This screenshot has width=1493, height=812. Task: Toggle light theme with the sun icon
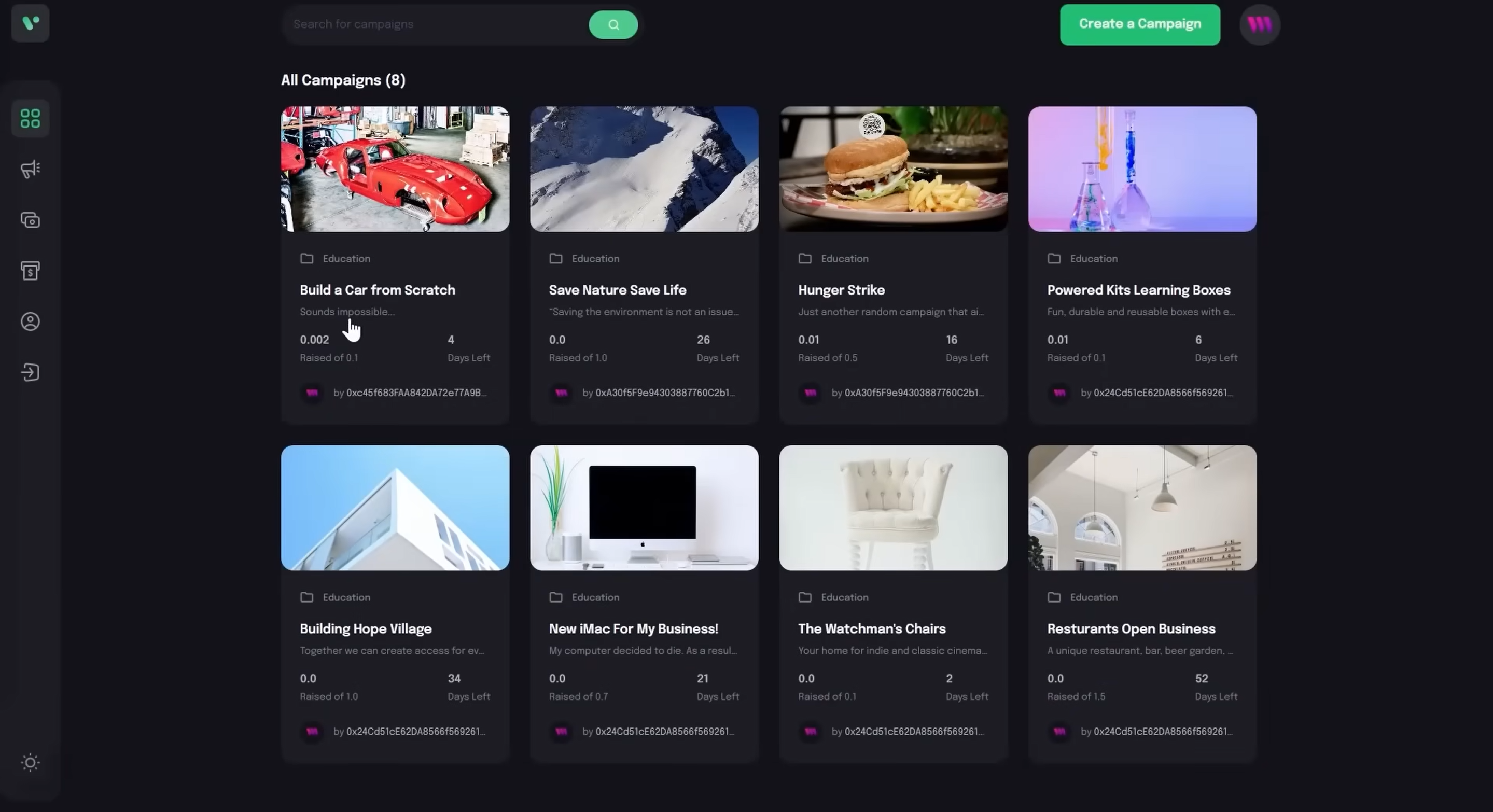click(x=30, y=763)
